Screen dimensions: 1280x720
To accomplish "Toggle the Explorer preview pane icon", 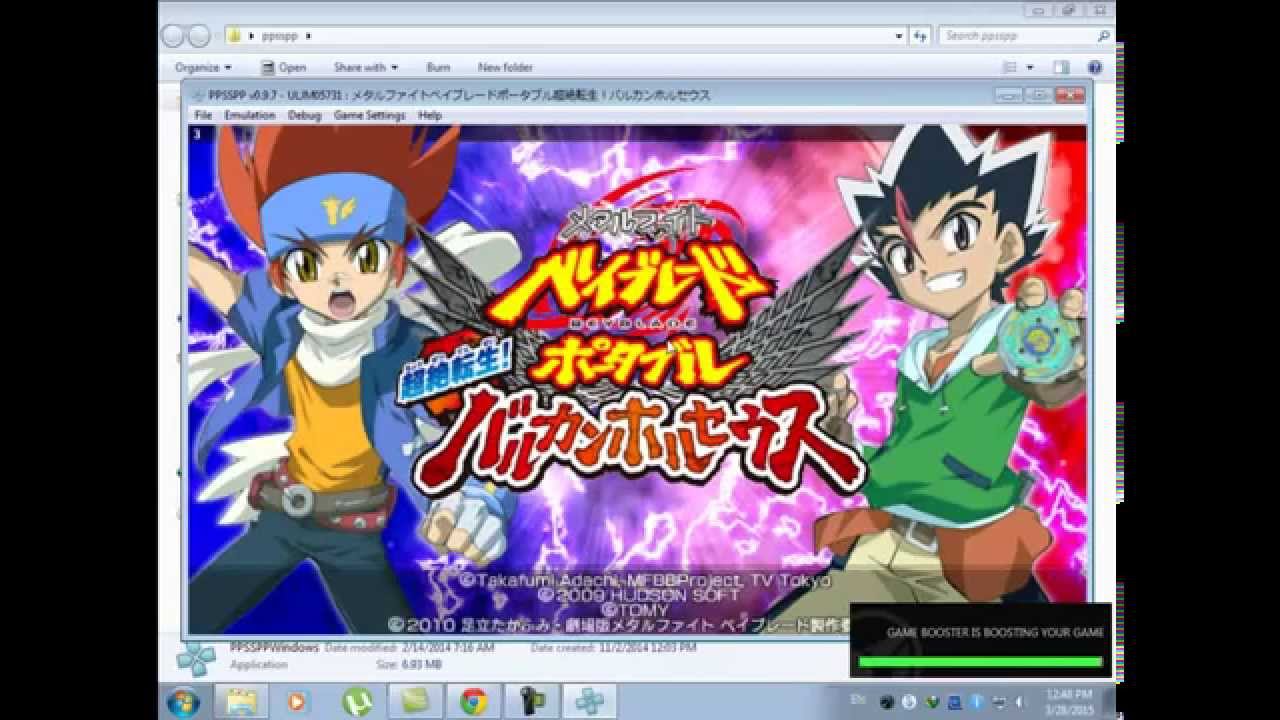I will coord(1061,67).
